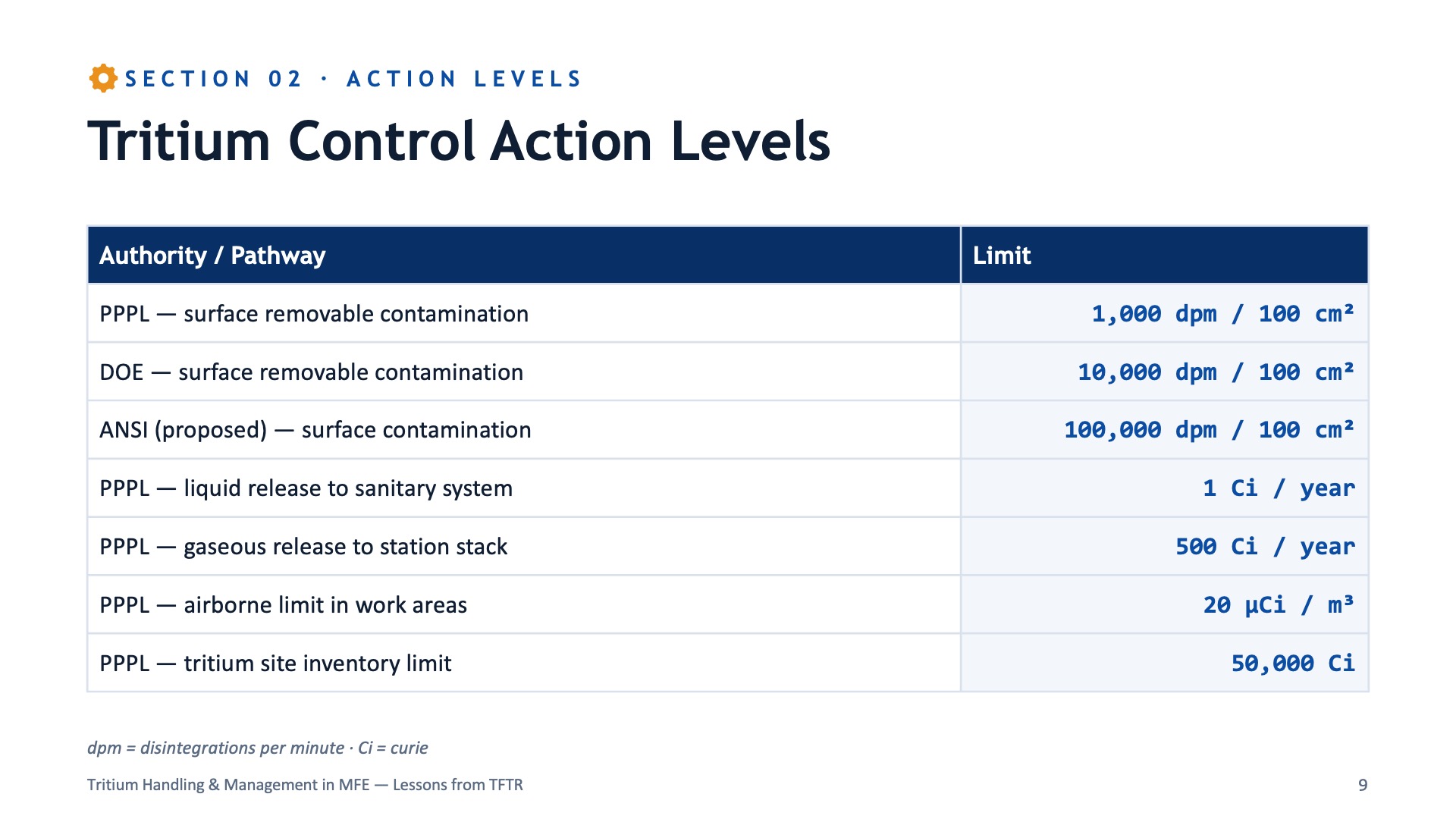The image size is (1456, 819).
Task: Click the slide number 9
Action: pyautogui.click(x=1363, y=785)
